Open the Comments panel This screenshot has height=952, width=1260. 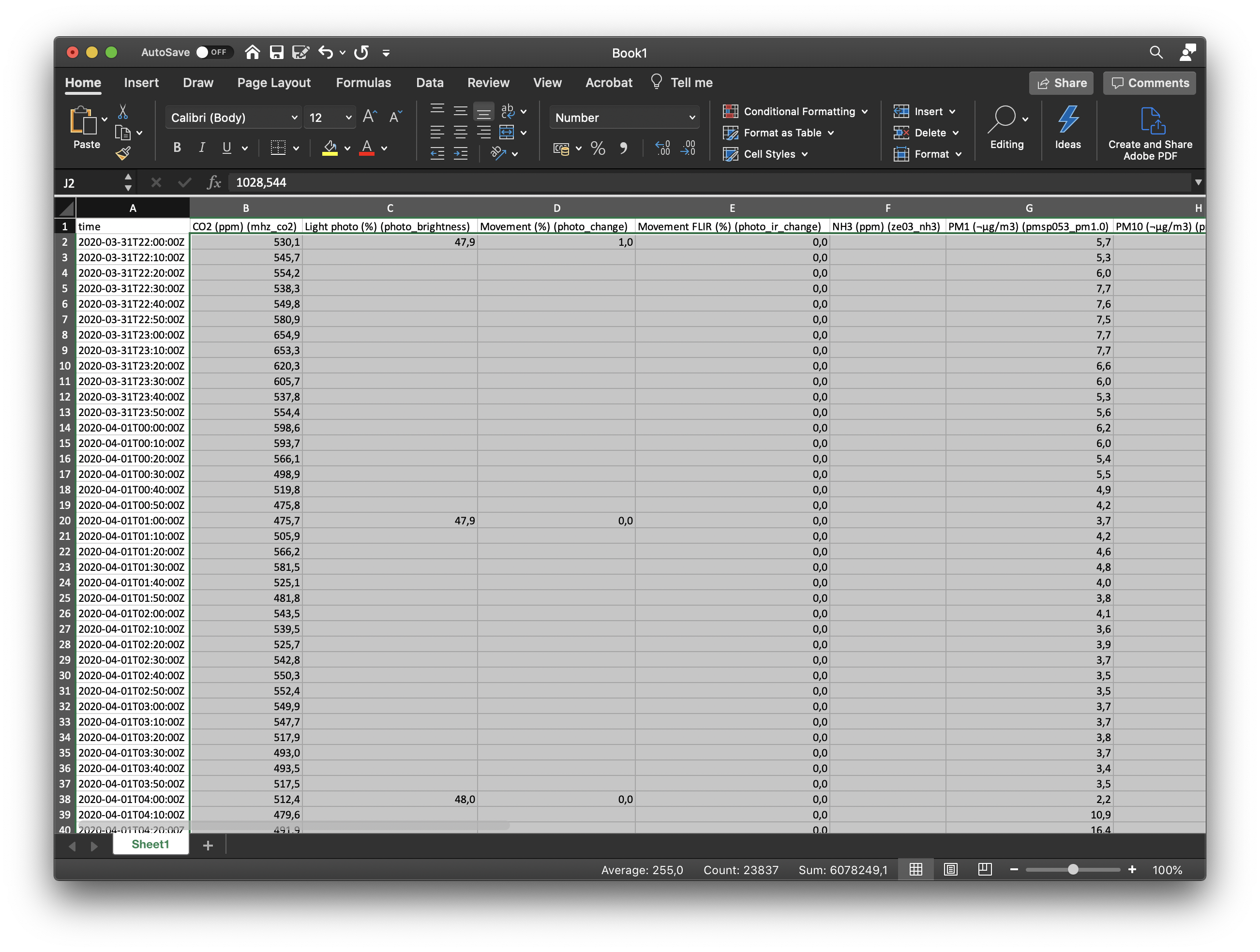click(x=1149, y=83)
